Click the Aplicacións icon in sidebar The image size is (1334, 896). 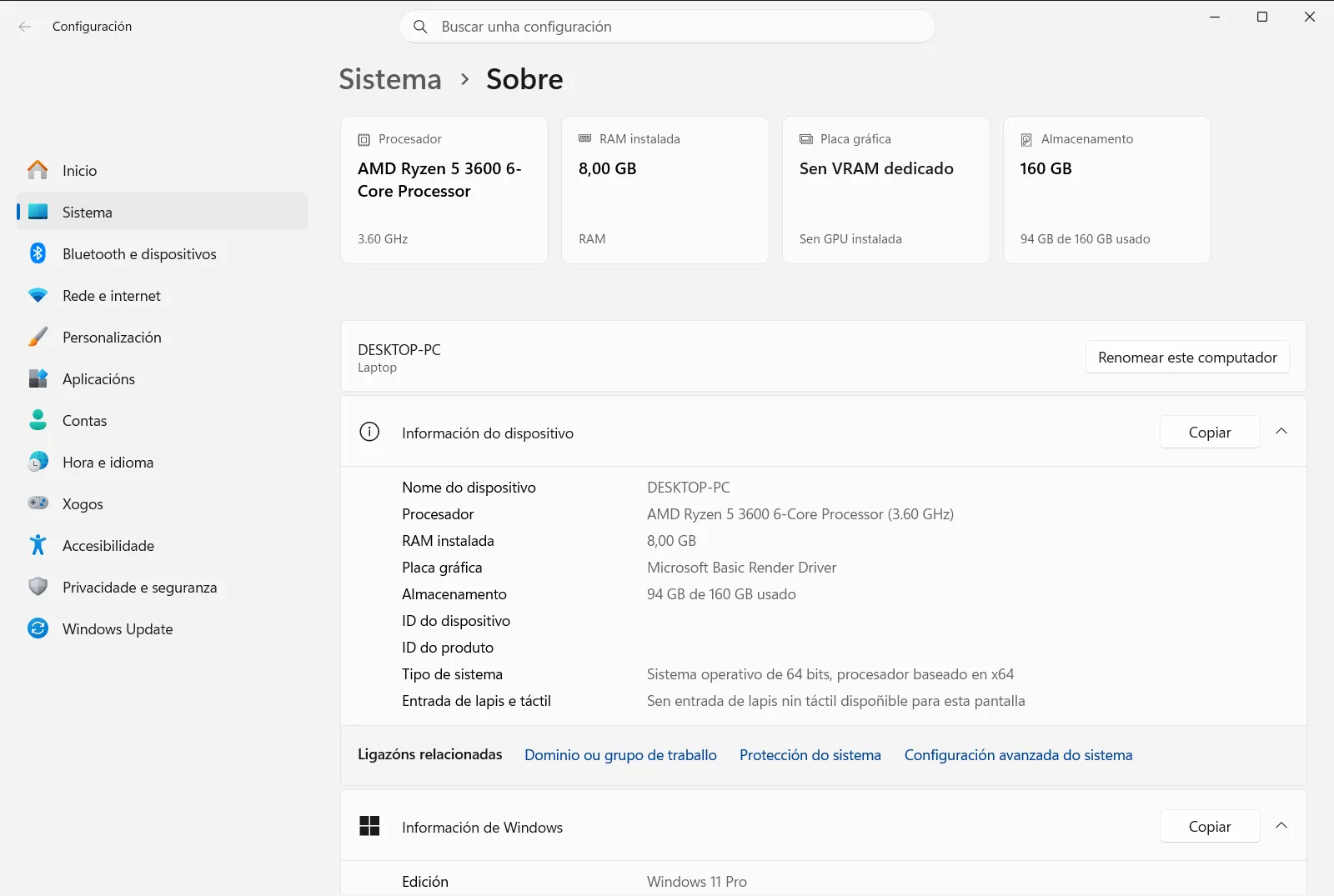point(38,378)
